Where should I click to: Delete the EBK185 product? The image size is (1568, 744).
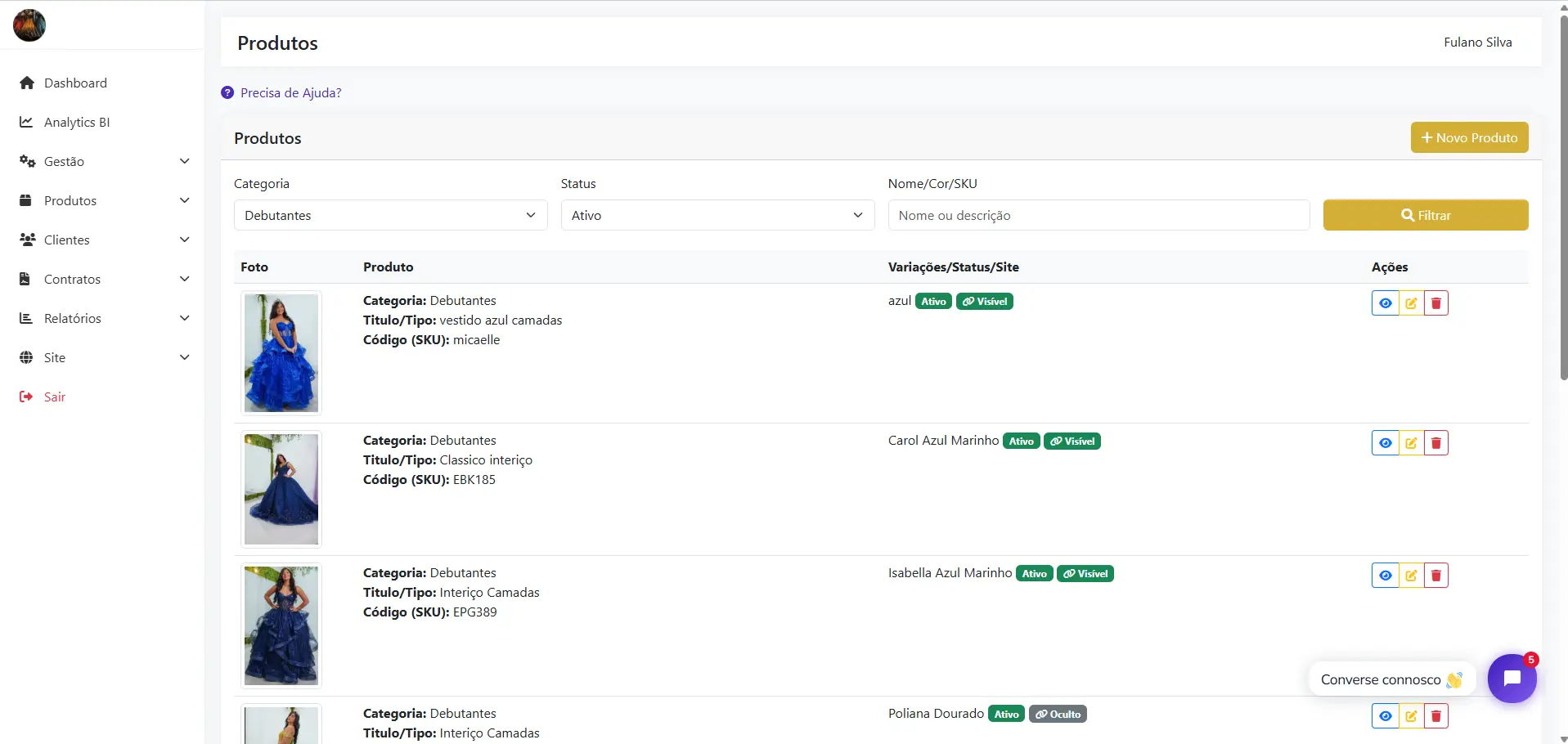(1436, 443)
